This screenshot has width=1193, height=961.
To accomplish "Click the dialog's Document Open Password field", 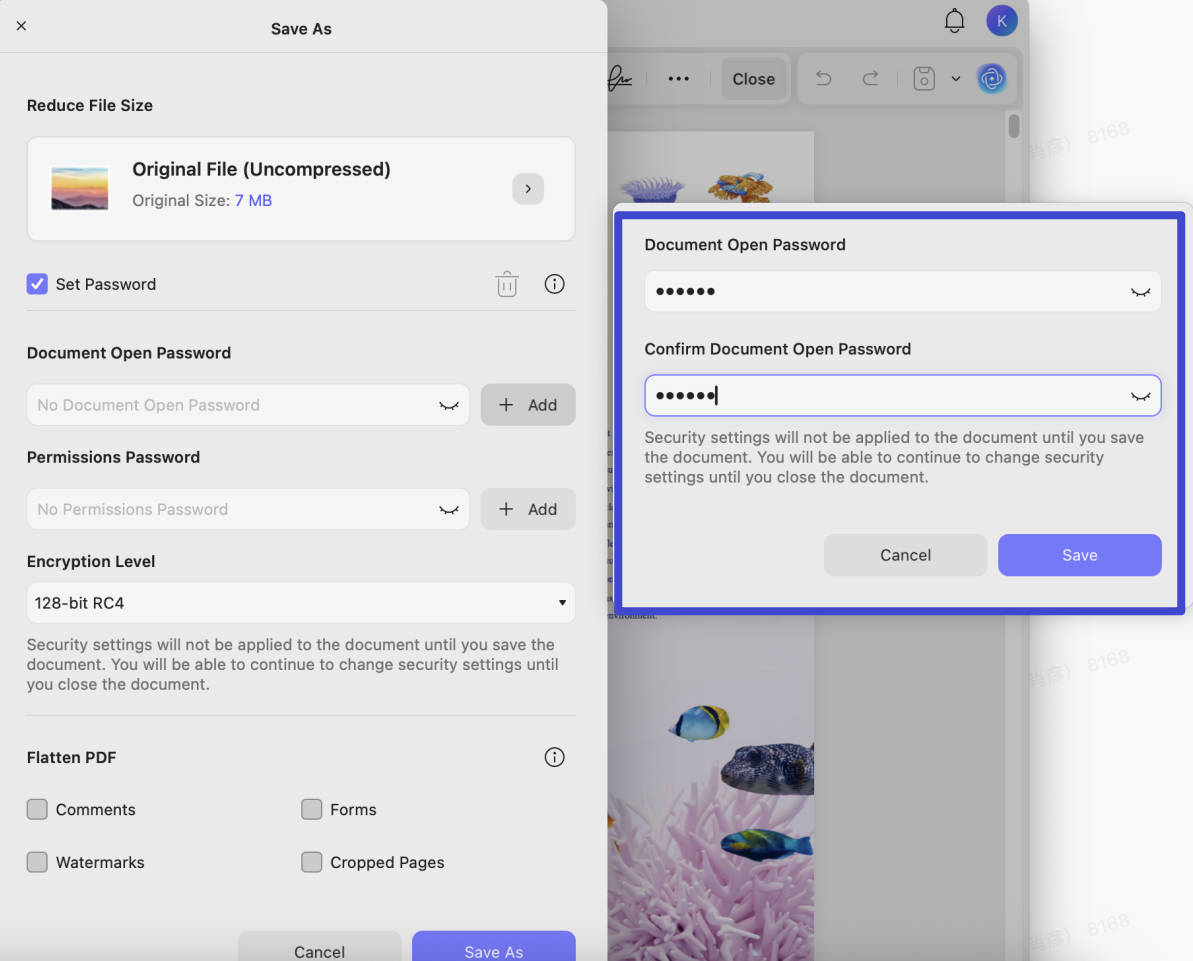I will [x=902, y=291].
